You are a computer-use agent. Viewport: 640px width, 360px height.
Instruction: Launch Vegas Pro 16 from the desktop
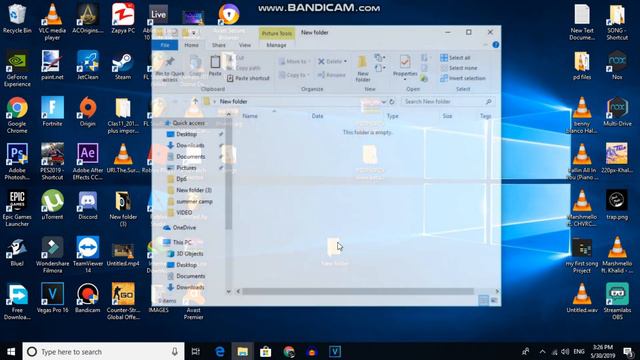point(52,298)
